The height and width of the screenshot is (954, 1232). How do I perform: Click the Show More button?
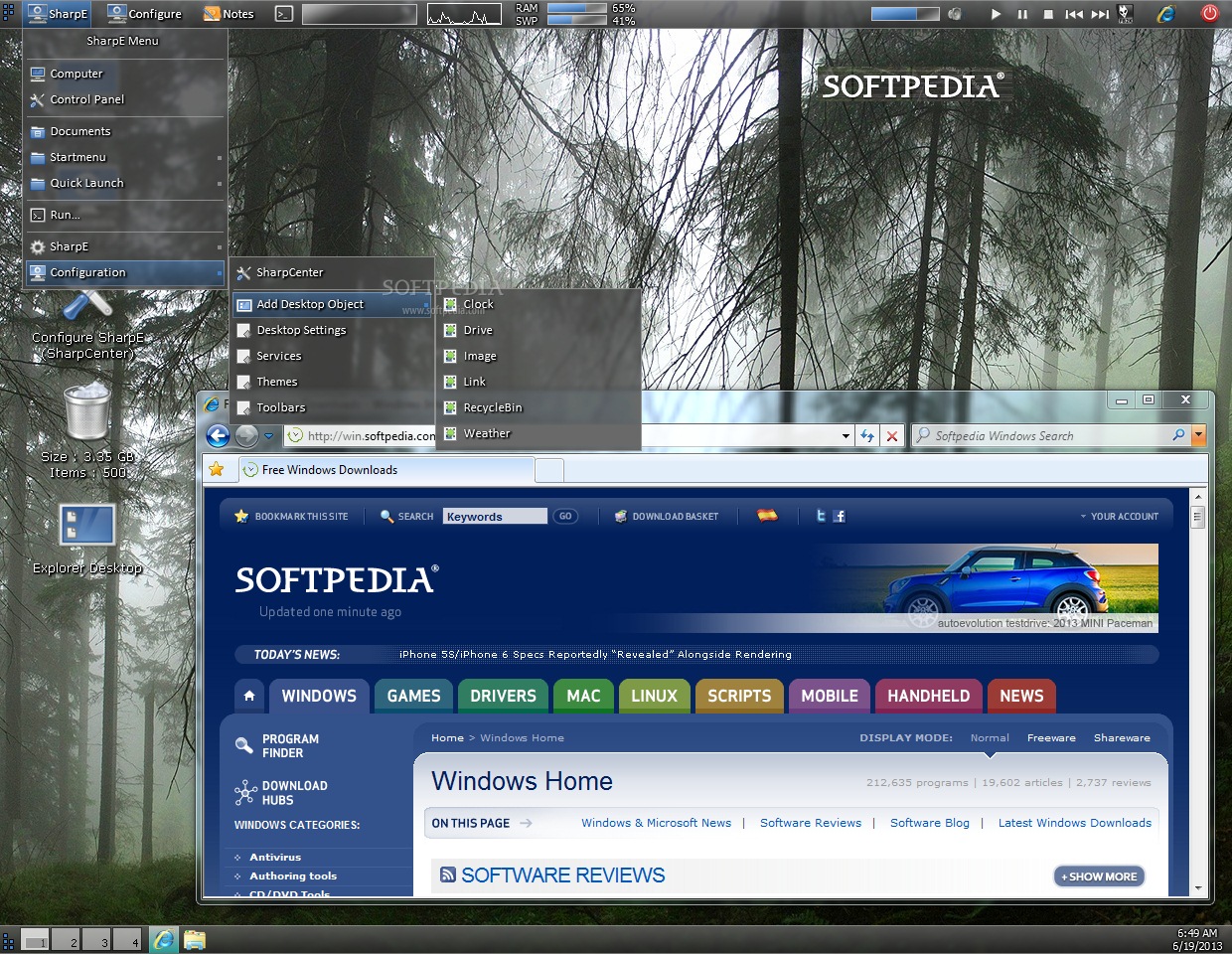click(x=1099, y=876)
